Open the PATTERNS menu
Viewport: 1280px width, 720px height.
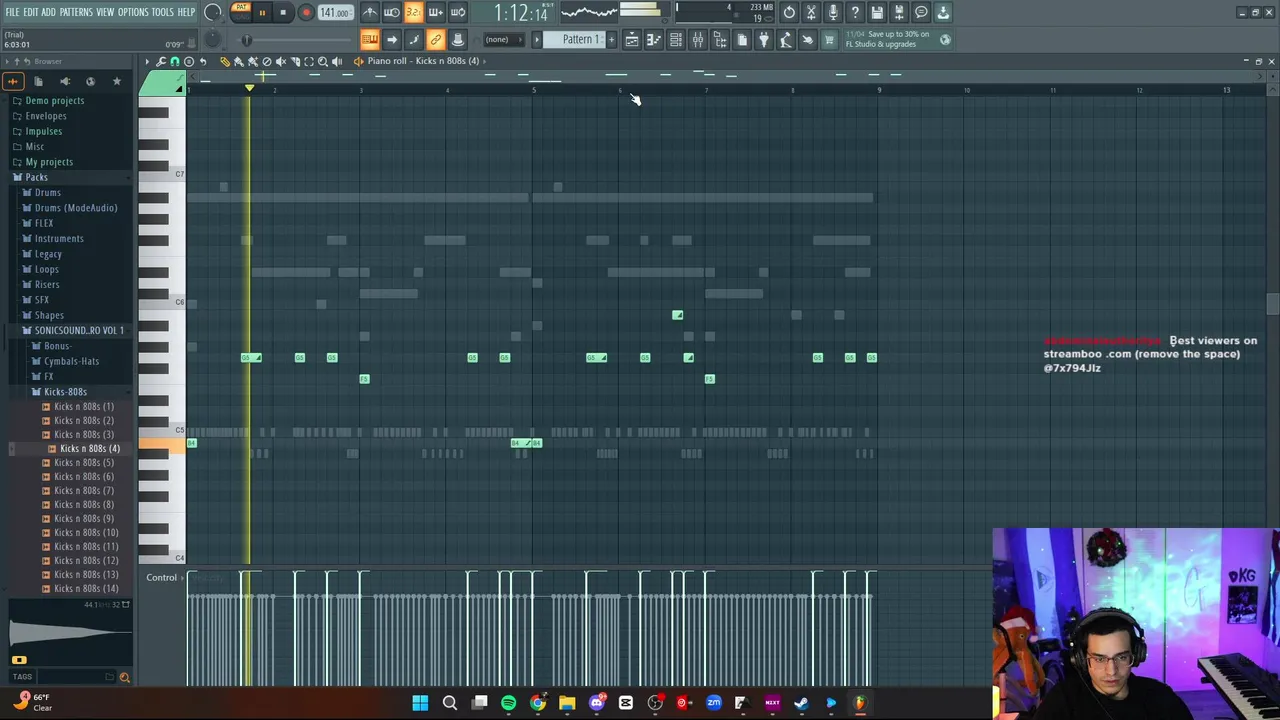(x=76, y=12)
